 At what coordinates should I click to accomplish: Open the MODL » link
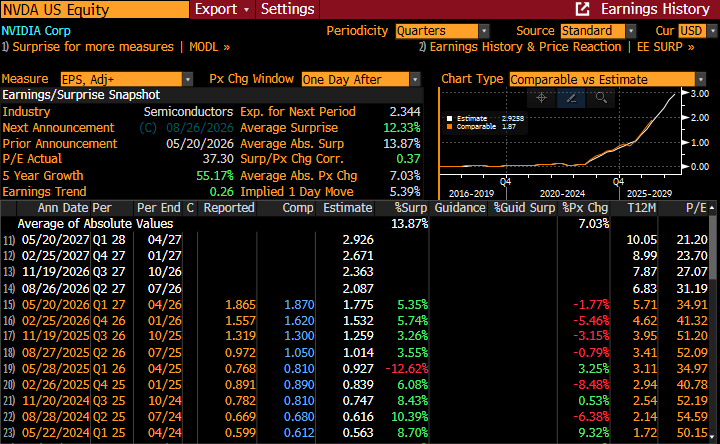(x=209, y=47)
